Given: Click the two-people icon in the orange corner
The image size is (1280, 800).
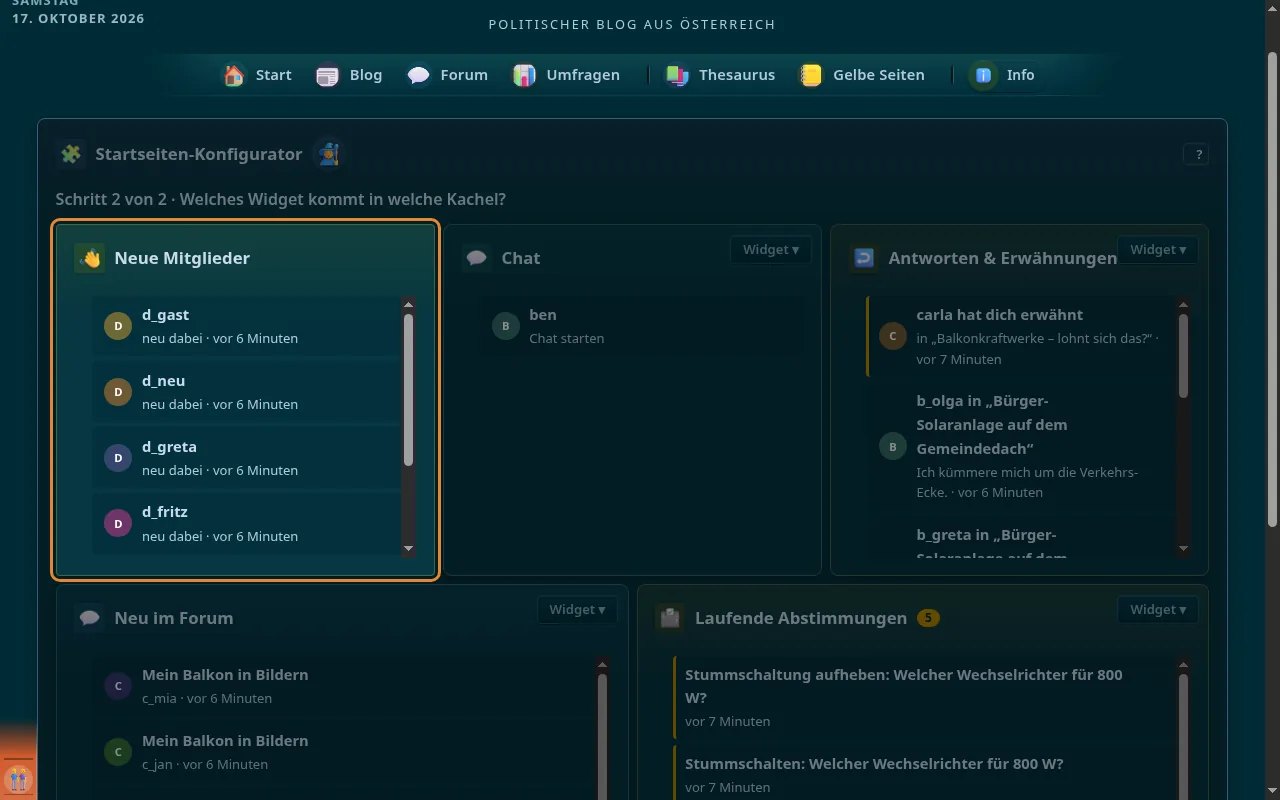Looking at the screenshot, I should click(x=18, y=778).
